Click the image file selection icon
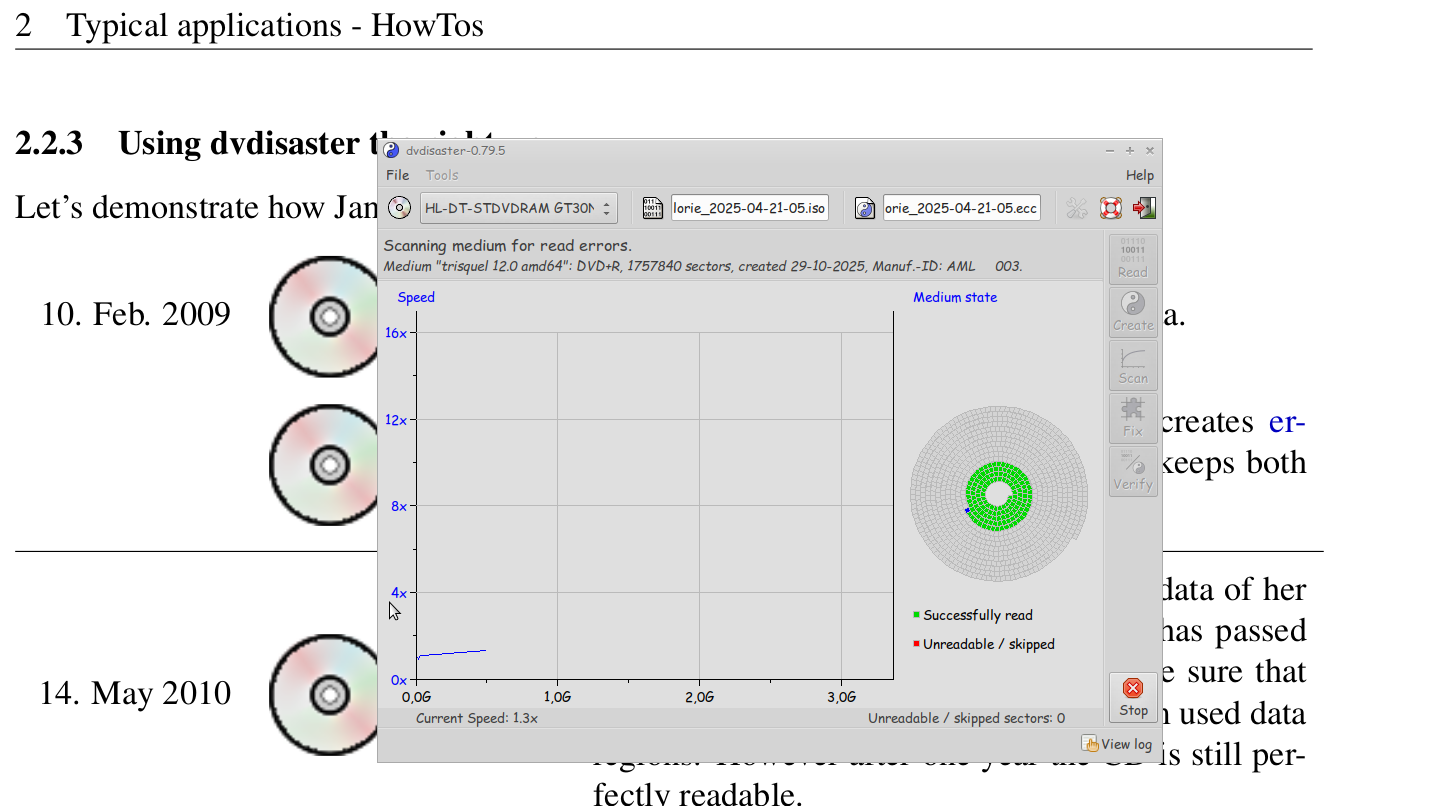Screen dimensions: 1431x806 [x=652, y=208]
